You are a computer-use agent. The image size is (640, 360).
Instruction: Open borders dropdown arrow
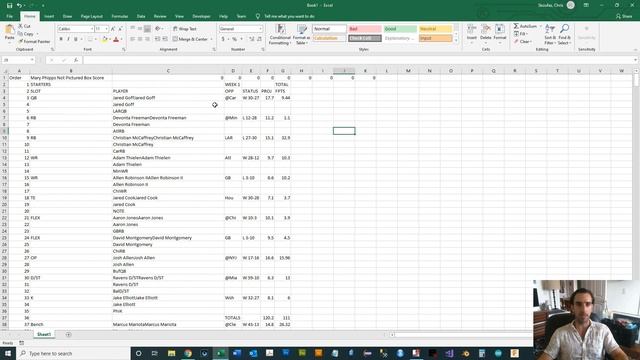coord(96,39)
